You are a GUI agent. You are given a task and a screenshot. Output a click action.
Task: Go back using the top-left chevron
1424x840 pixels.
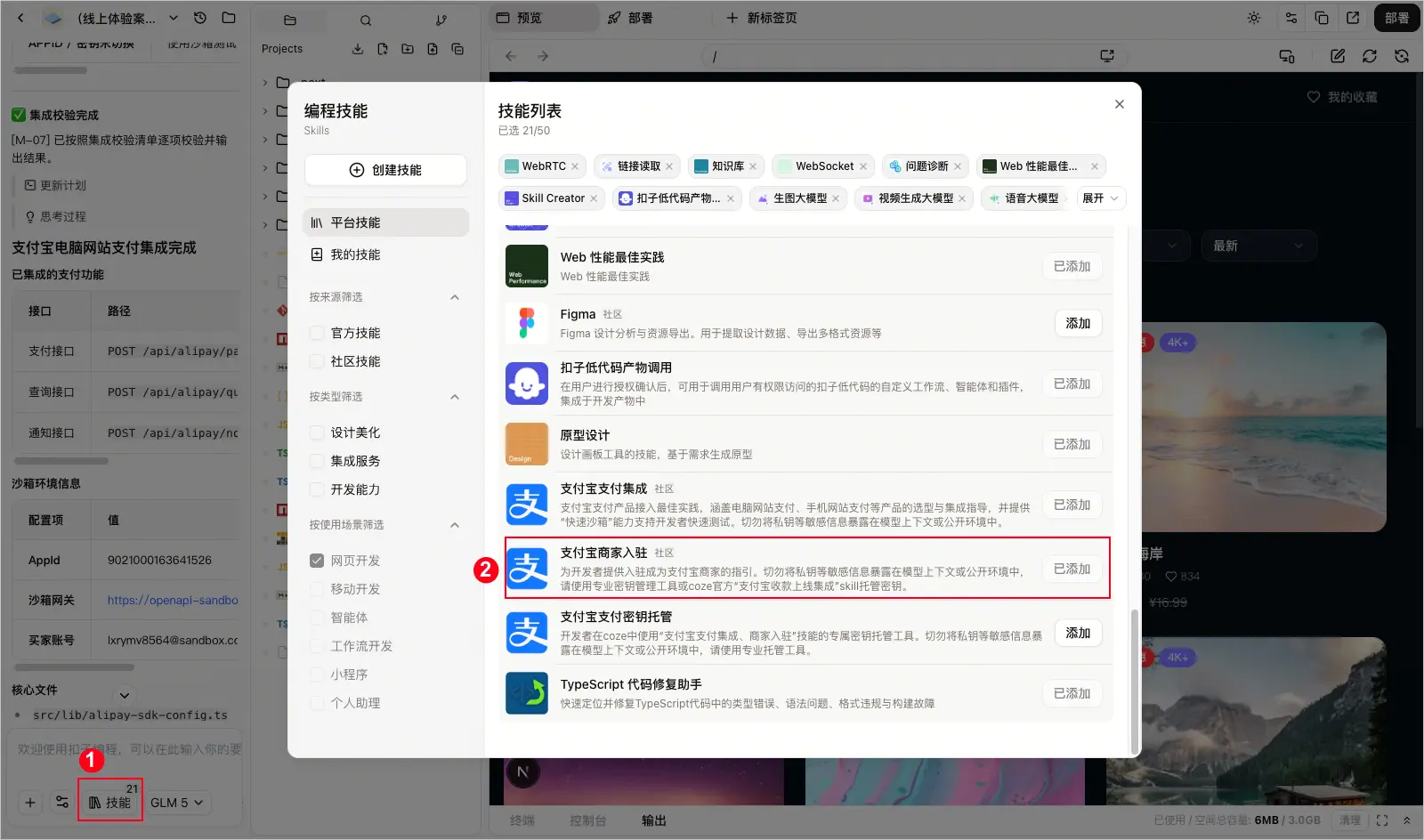tap(21, 18)
